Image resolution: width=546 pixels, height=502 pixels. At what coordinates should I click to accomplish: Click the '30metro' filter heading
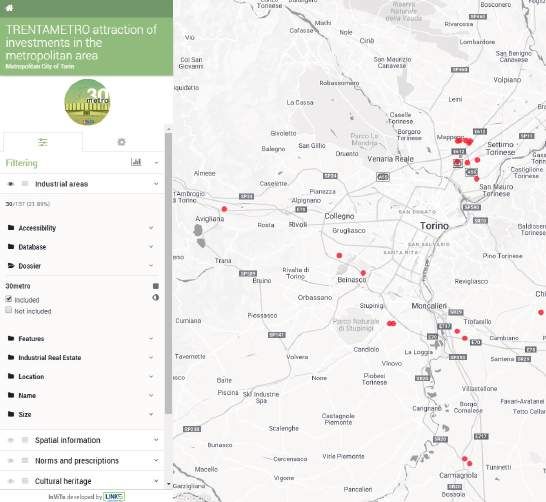click(18, 286)
